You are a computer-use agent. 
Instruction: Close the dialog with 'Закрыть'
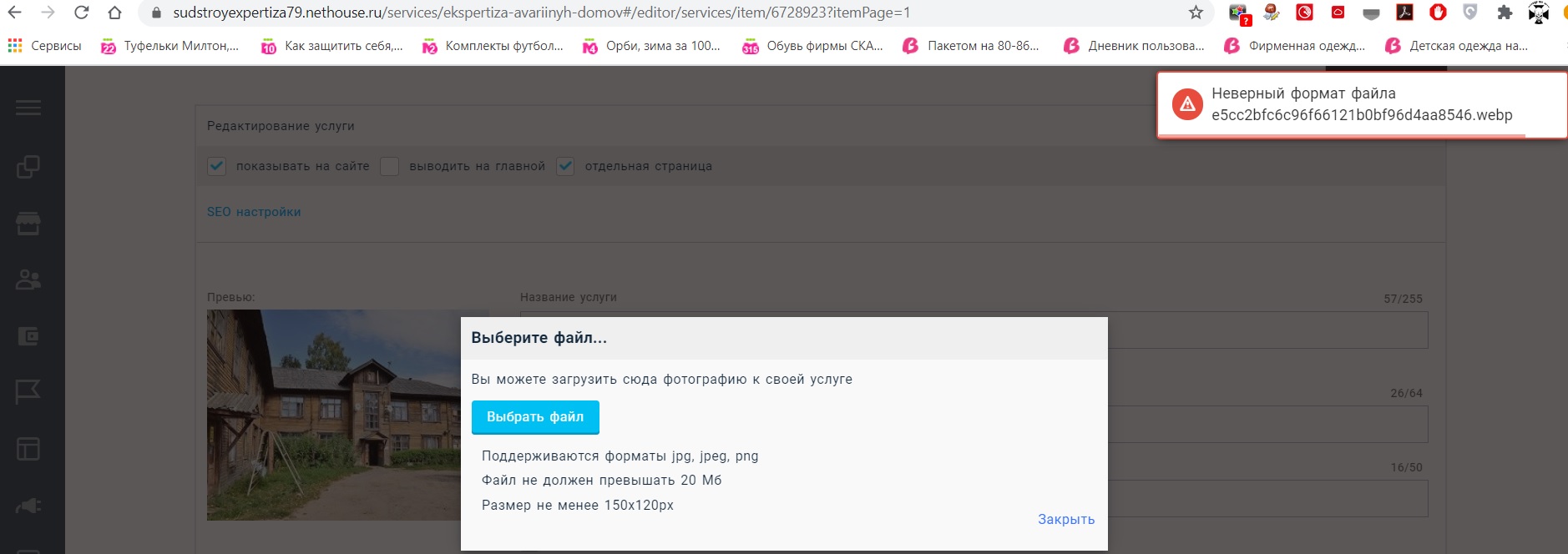(1066, 519)
